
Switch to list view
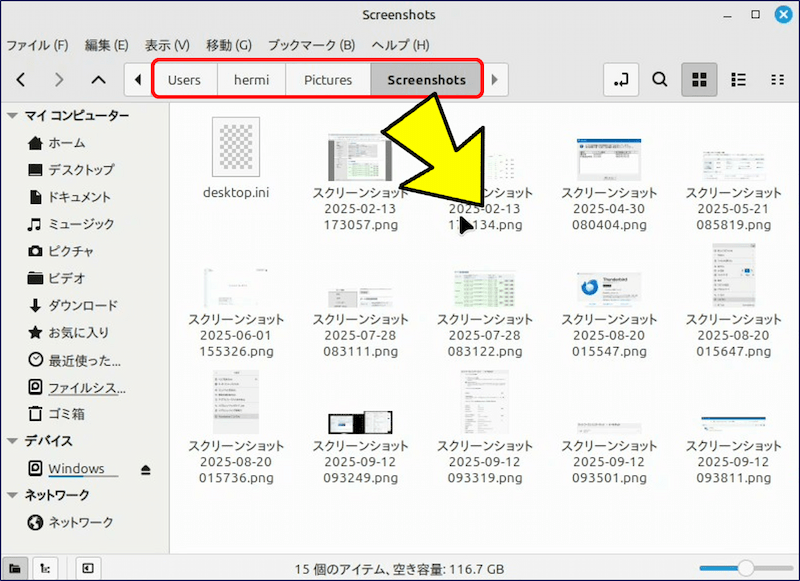tap(738, 80)
